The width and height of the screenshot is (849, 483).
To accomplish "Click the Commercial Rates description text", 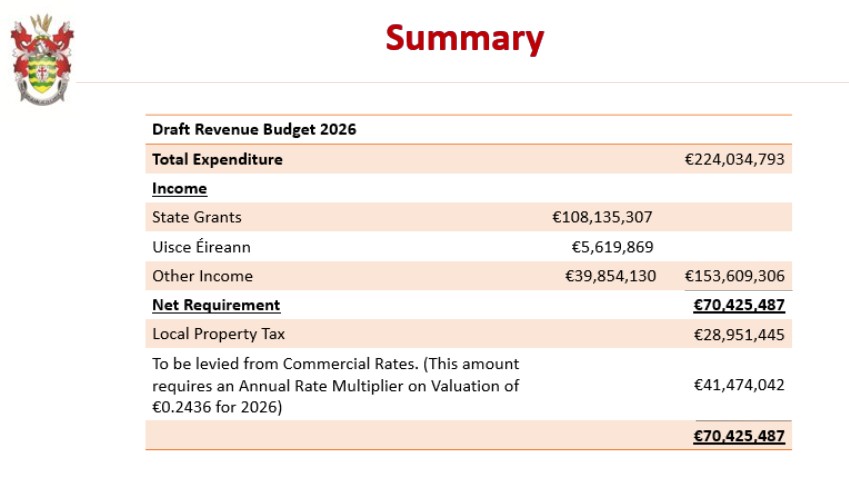I will click(335, 385).
